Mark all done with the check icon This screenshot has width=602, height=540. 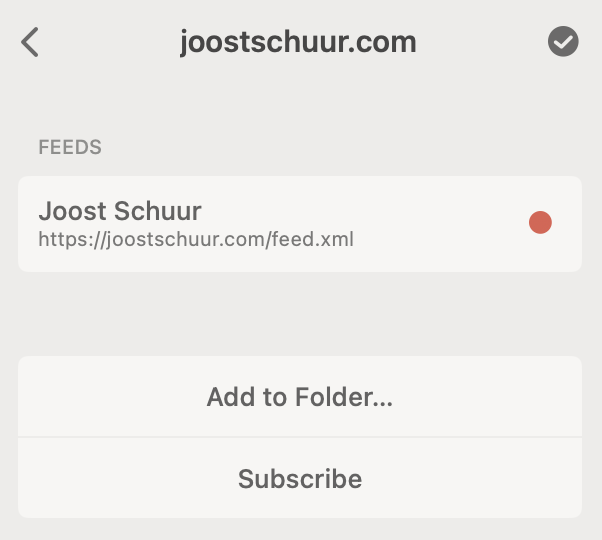pos(563,42)
